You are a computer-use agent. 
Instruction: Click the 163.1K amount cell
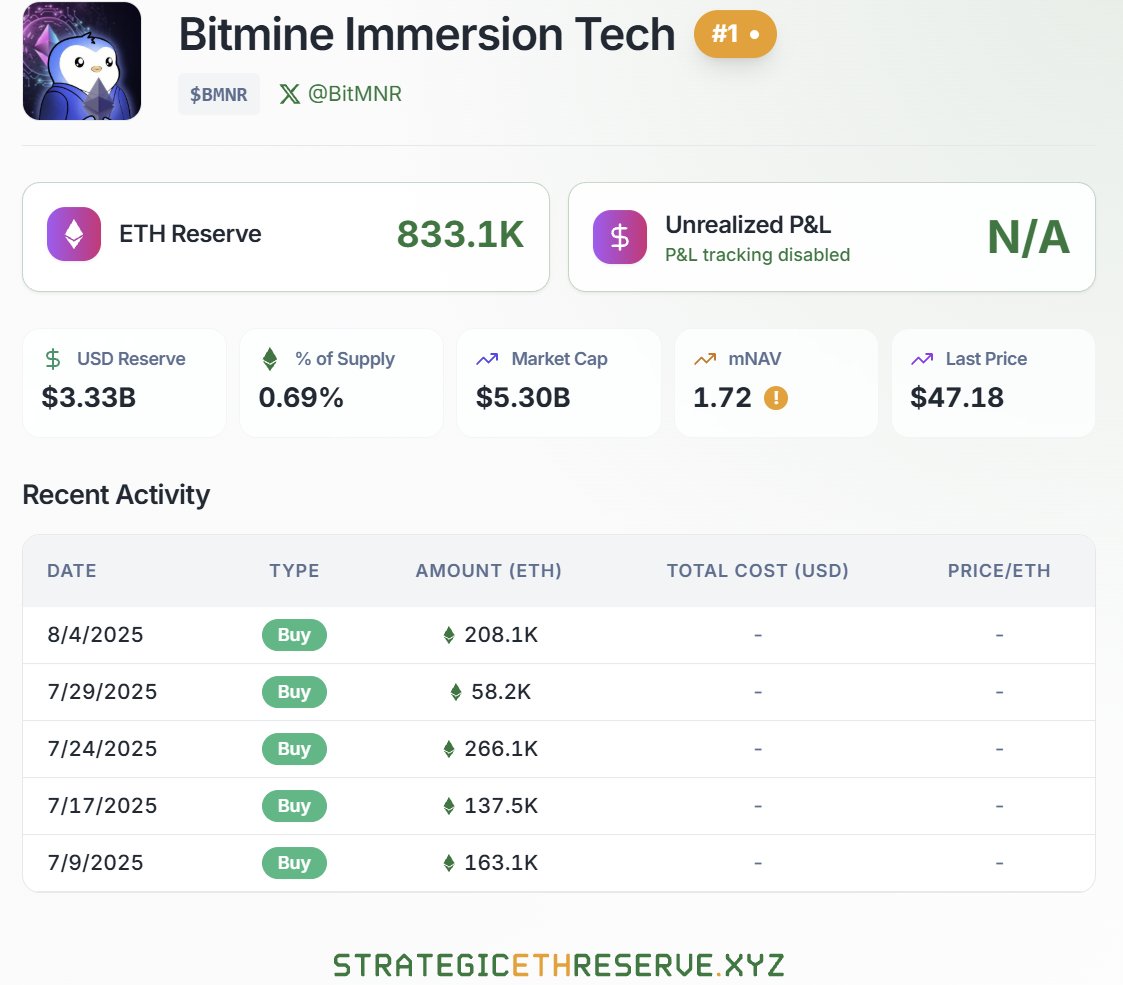tap(501, 863)
